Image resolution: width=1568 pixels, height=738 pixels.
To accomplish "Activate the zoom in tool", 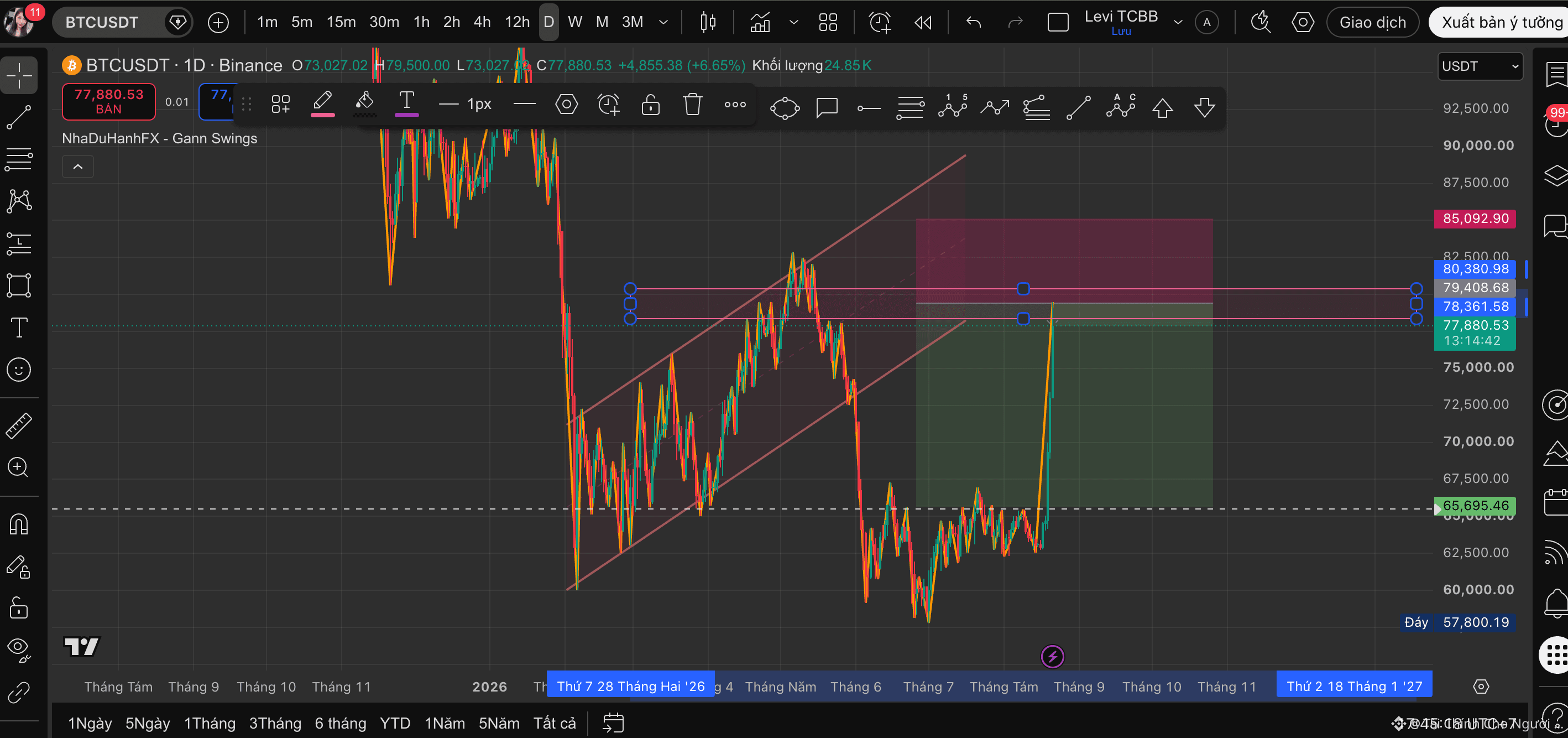I will tap(19, 467).
